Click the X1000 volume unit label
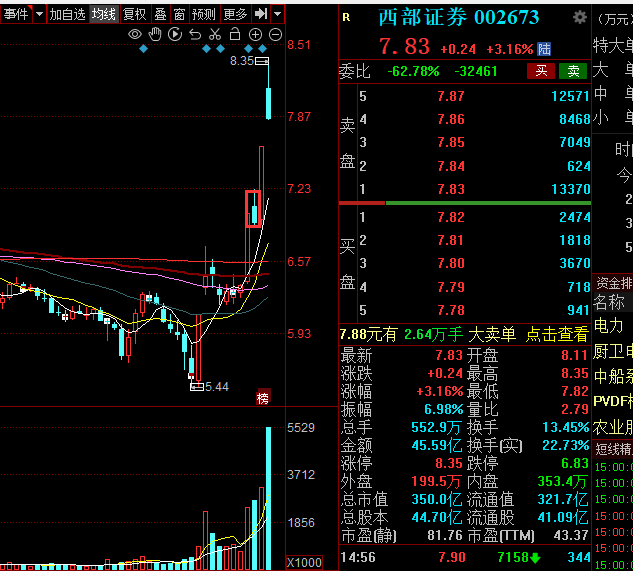The image size is (633, 571). click(x=304, y=563)
